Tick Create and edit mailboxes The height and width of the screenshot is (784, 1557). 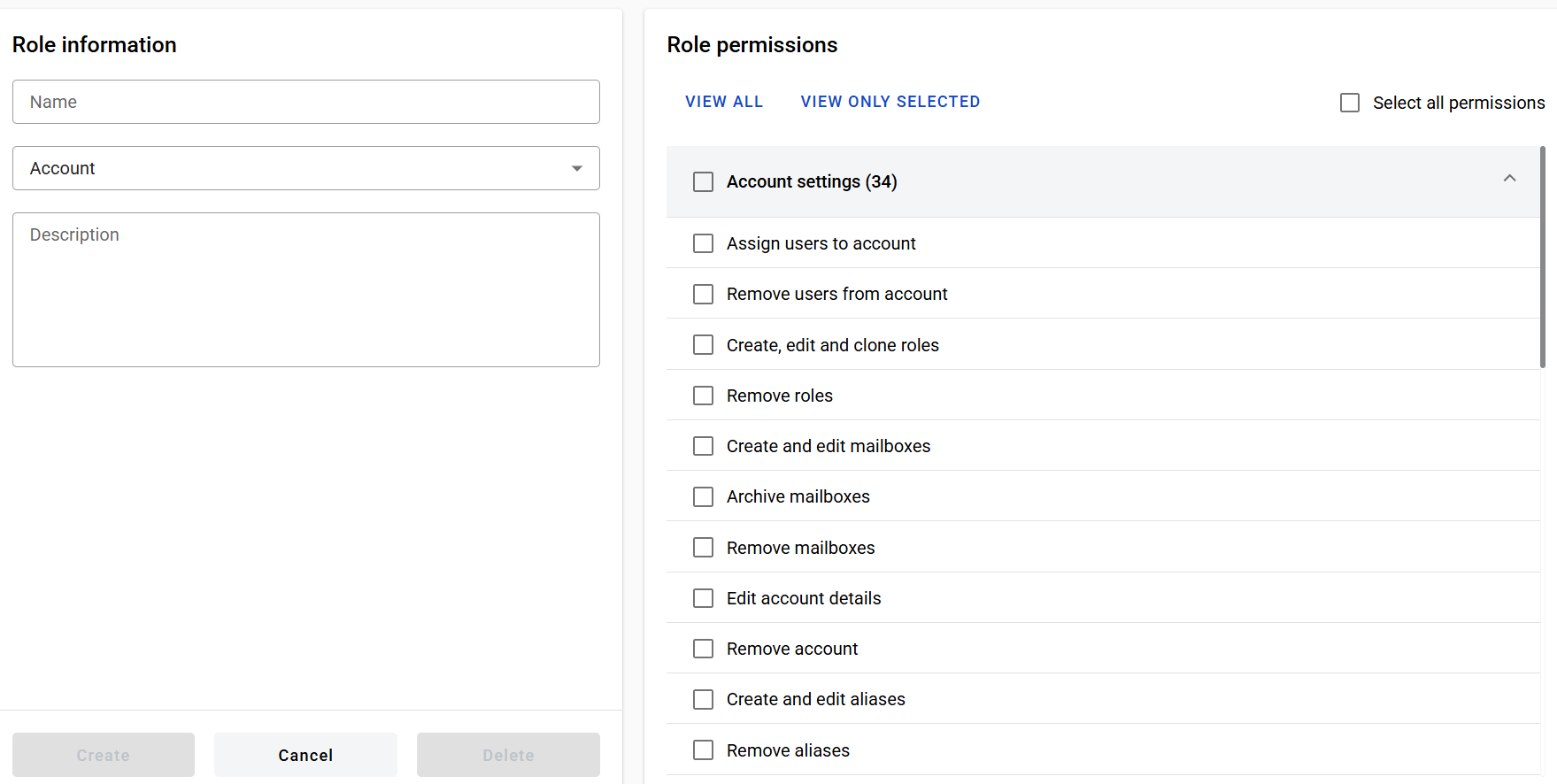(x=703, y=446)
